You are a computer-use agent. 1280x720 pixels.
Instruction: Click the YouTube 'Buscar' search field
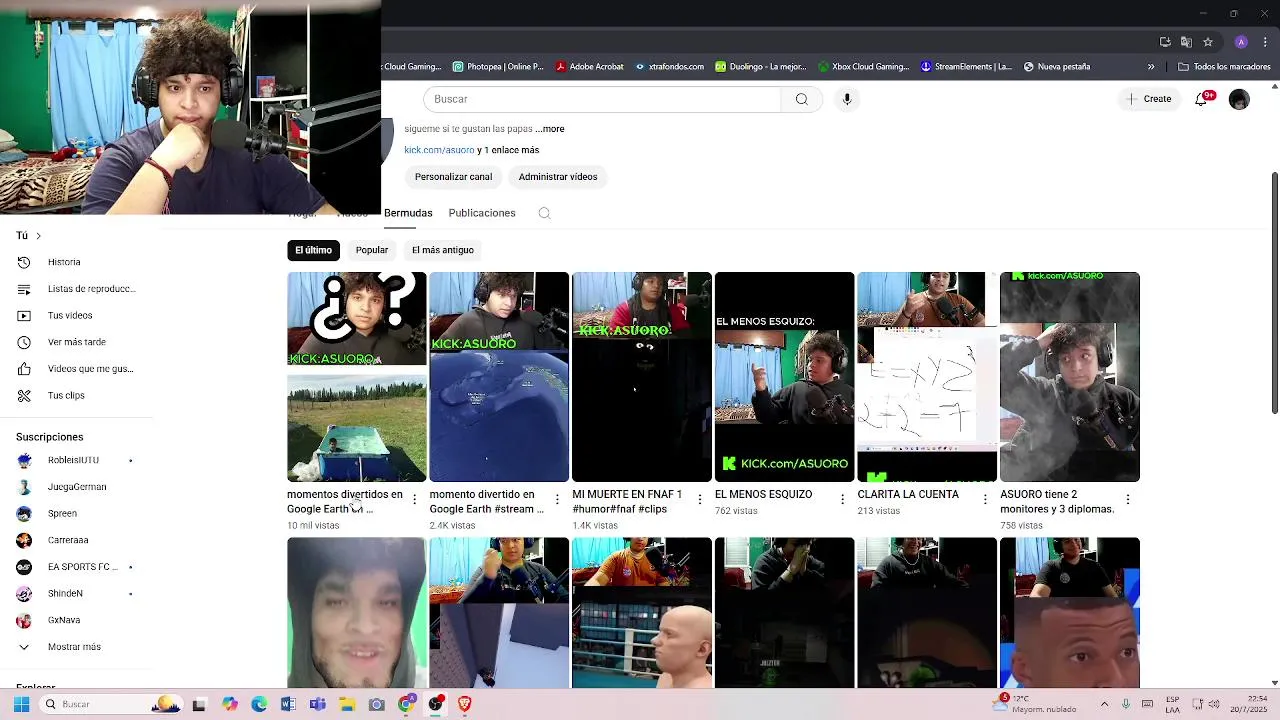pos(602,99)
